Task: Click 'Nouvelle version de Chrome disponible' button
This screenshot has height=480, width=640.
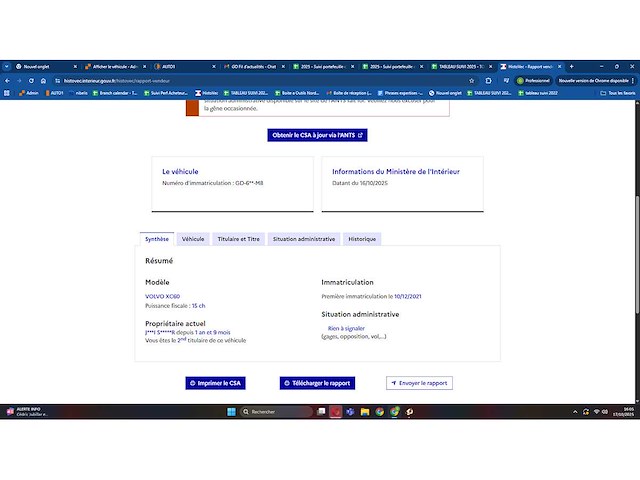Action: [594, 80]
